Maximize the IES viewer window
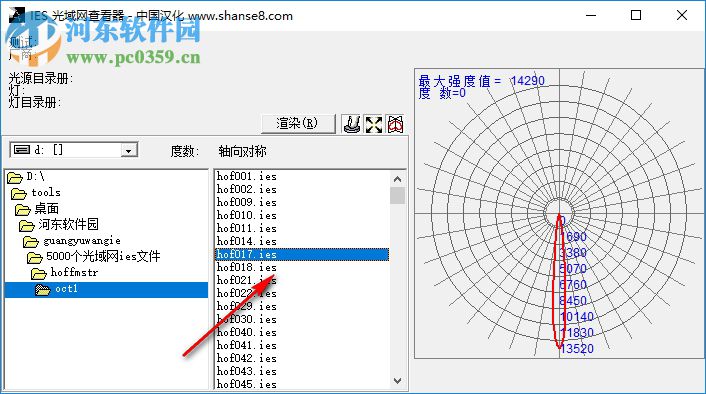 click(636, 15)
